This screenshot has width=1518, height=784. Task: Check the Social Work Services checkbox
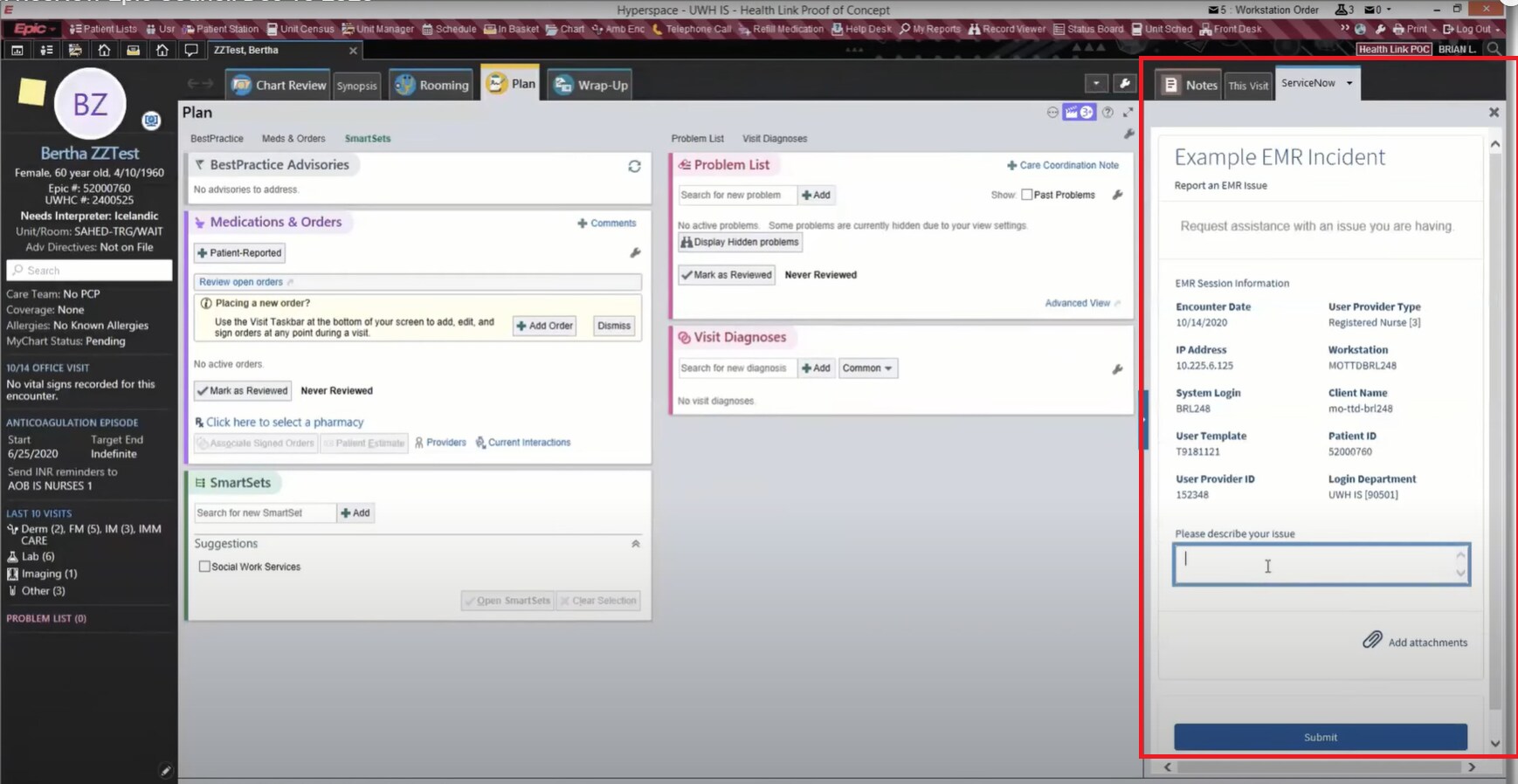point(204,567)
